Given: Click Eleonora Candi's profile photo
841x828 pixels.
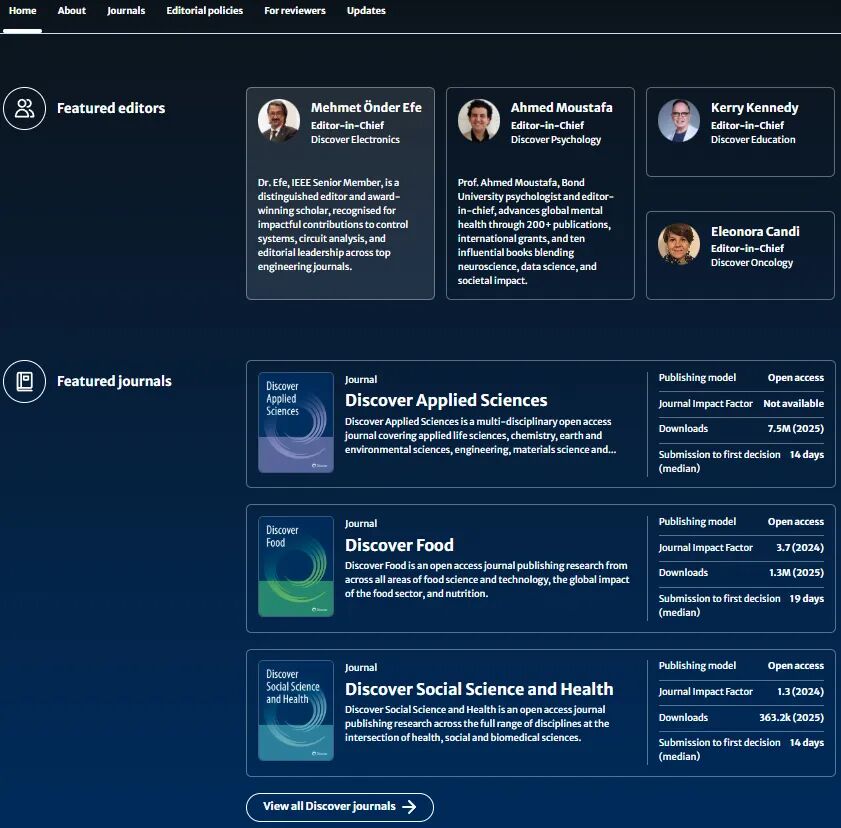Looking at the screenshot, I should [x=679, y=244].
